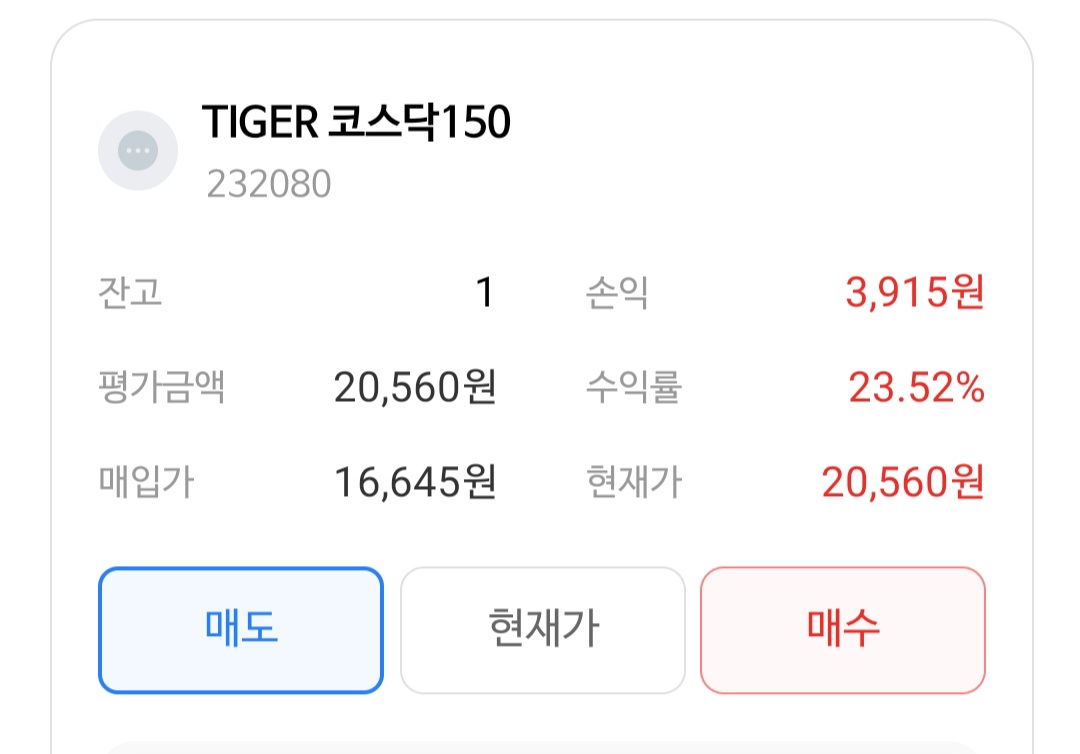Screen dimensions: 1080x754
Task: Click the 잔고 label
Action: [x=130, y=293]
